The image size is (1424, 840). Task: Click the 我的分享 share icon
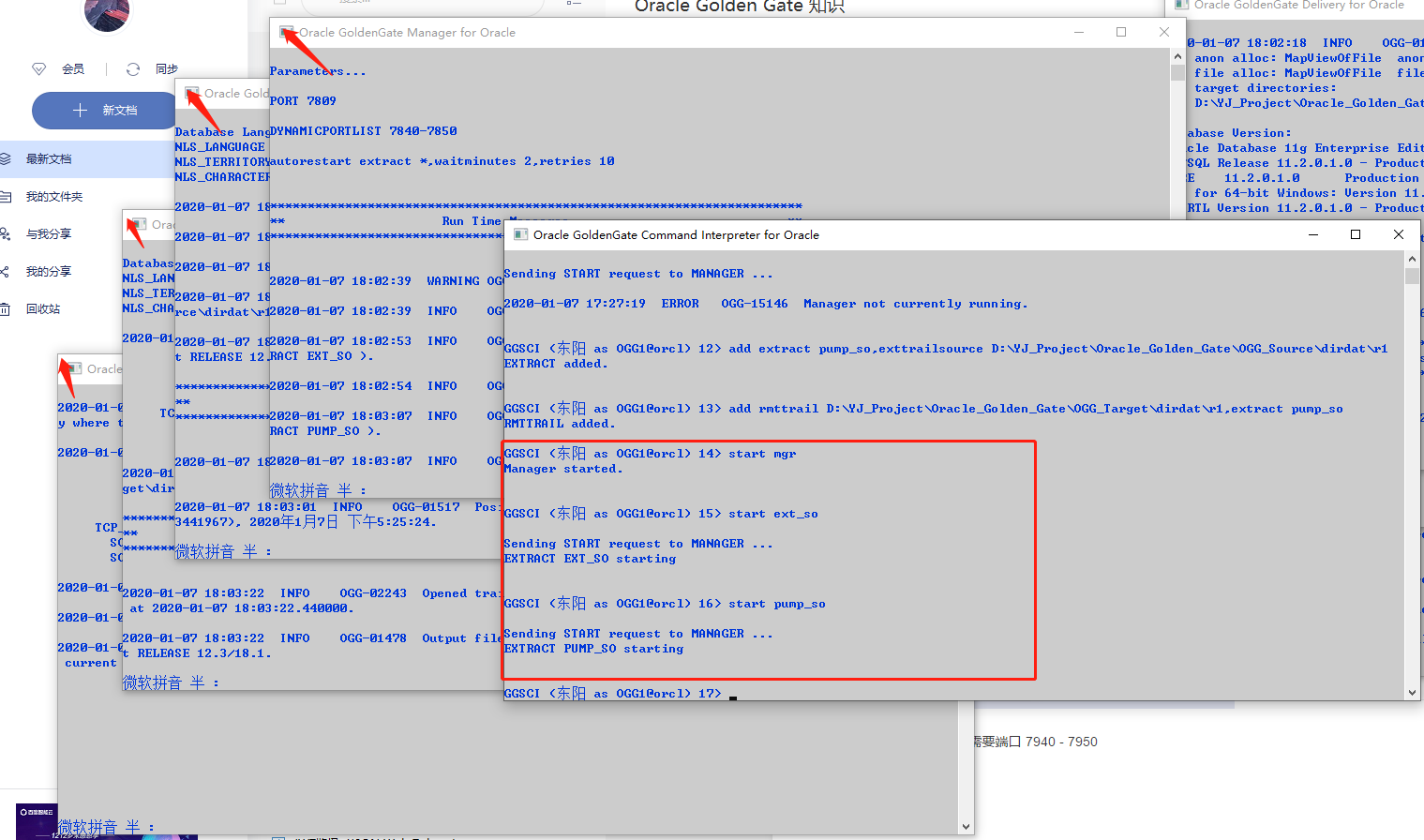click(x=5, y=272)
